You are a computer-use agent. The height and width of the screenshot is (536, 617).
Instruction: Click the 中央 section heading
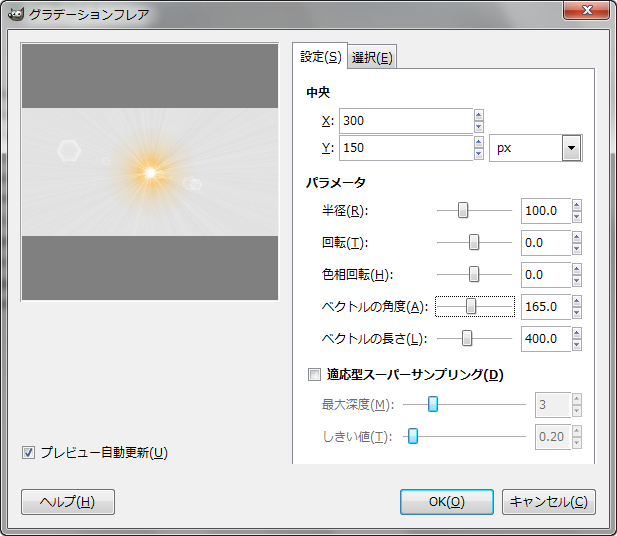click(318, 92)
